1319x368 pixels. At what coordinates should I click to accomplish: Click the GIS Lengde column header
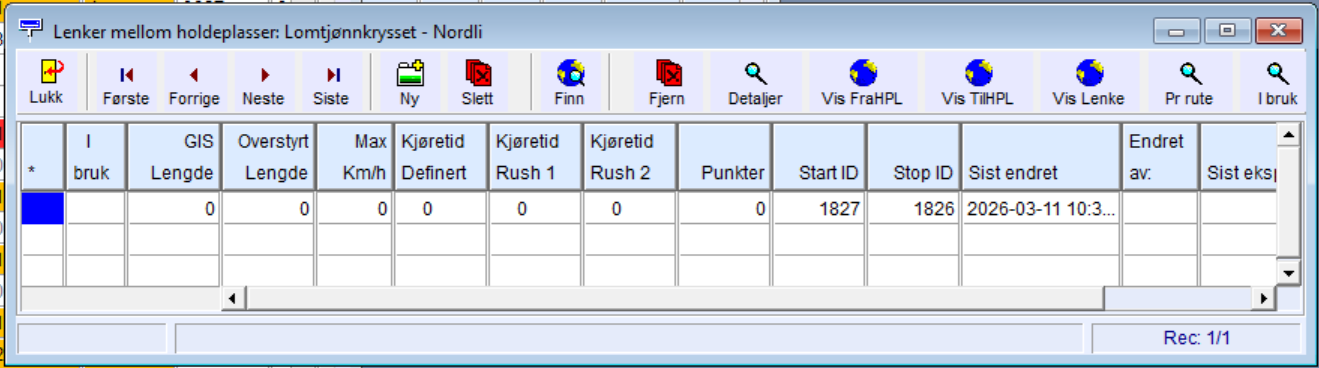pos(174,157)
